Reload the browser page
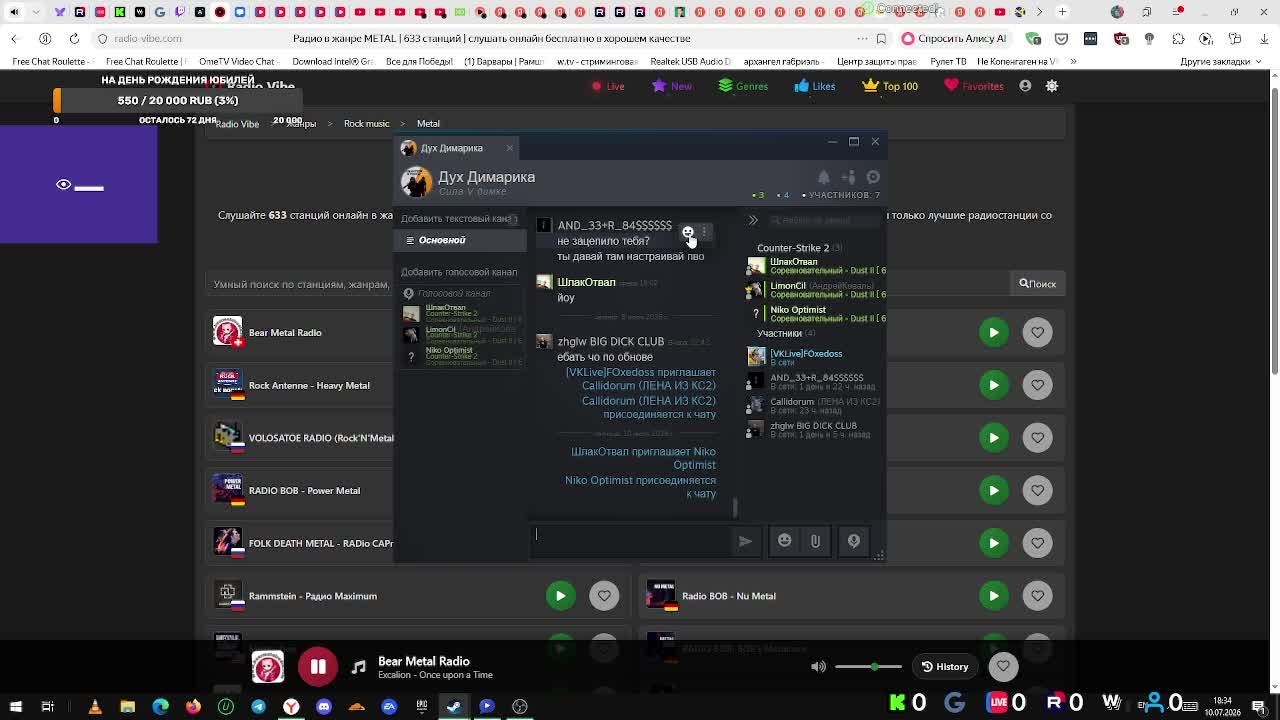1280x720 pixels. (74, 39)
